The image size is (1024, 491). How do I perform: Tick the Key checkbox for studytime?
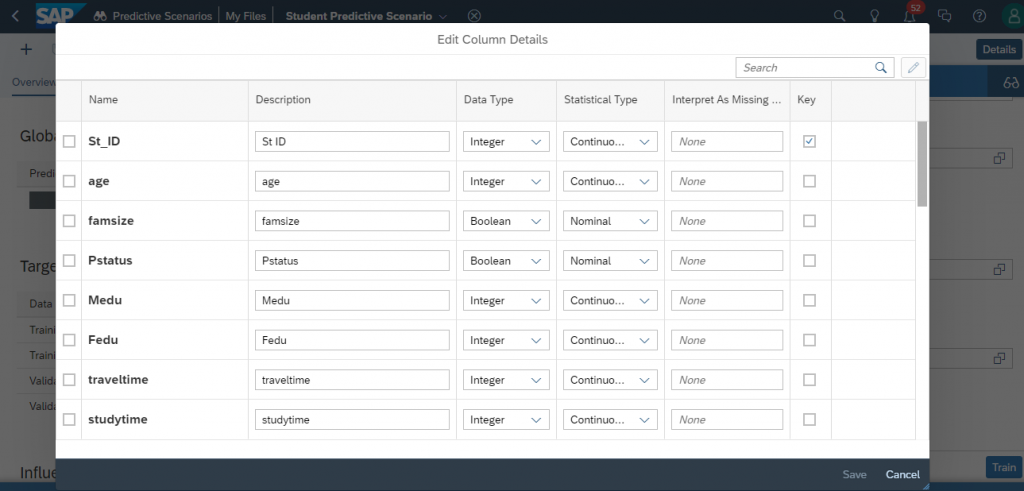[809, 420]
